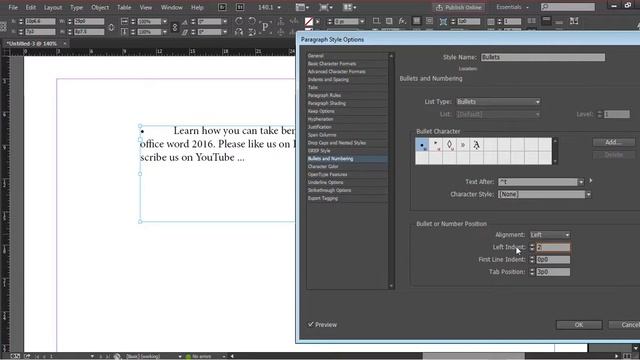This screenshot has width=640, height=360.
Task: Click the Publish Online button
Action: (x=459, y=7)
